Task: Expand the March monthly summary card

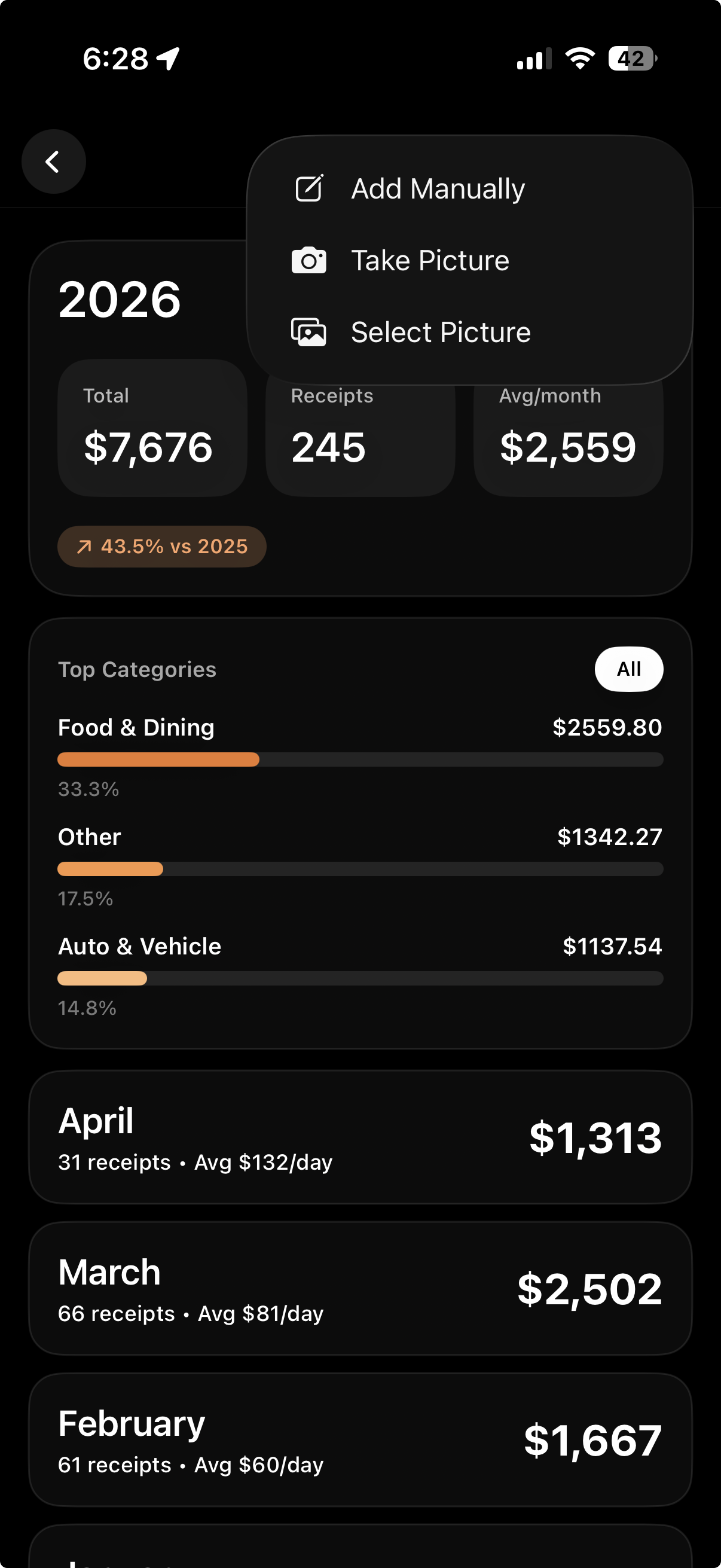Action: click(360, 1288)
